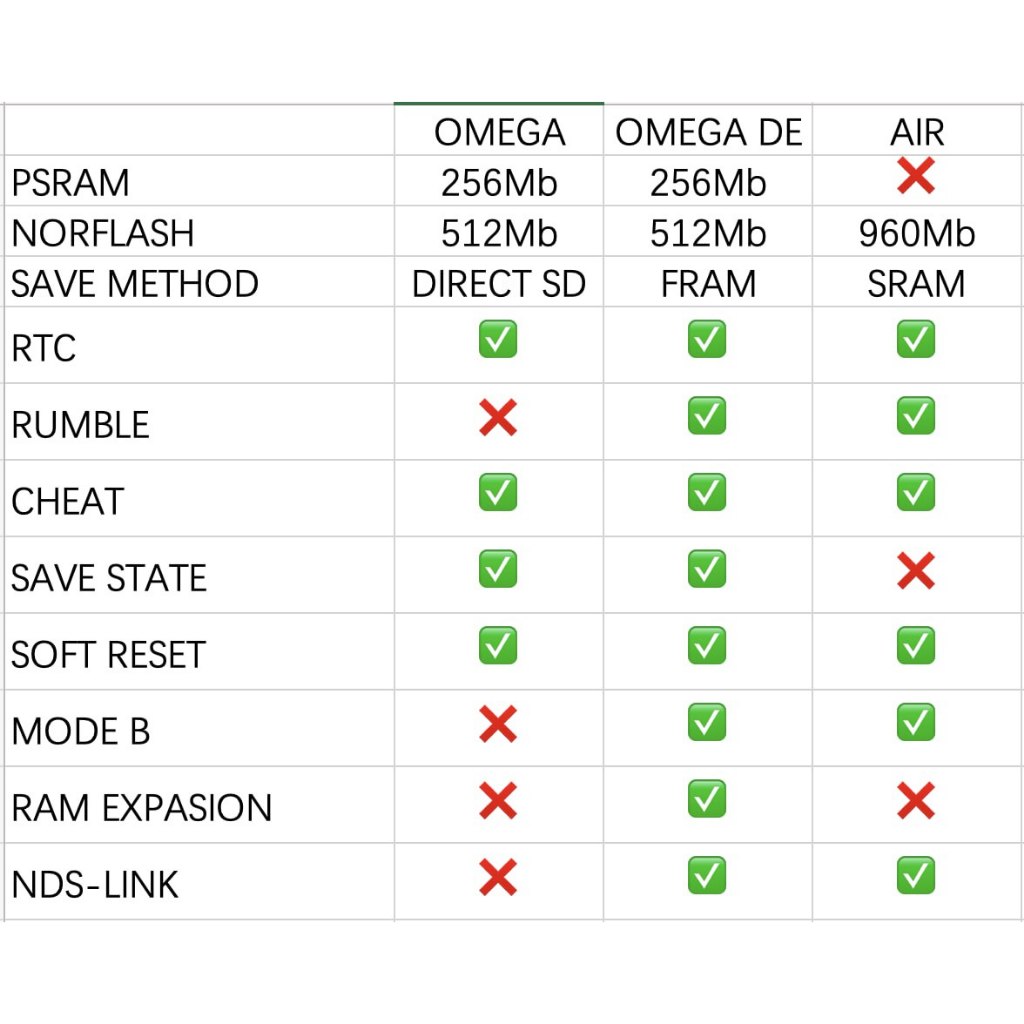Select the FRAM cell under OMEGA DE

[x=708, y=284]
